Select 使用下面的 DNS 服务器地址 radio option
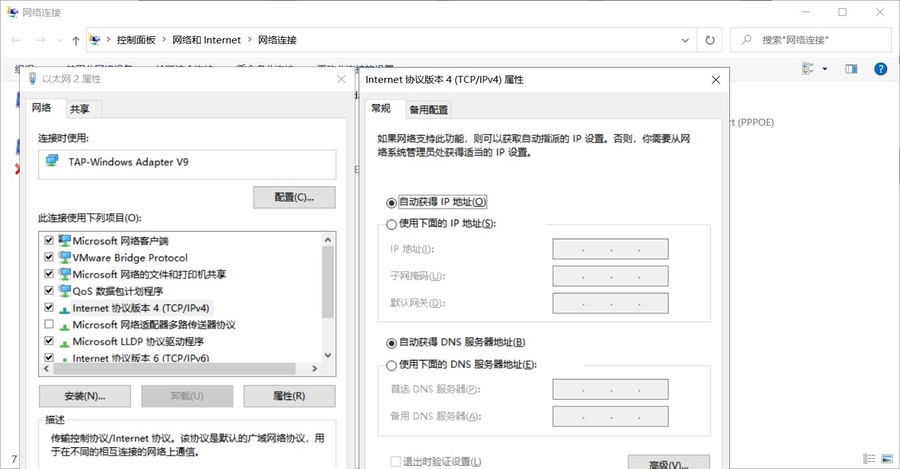900x469 pixels. (x=391, y=365)
